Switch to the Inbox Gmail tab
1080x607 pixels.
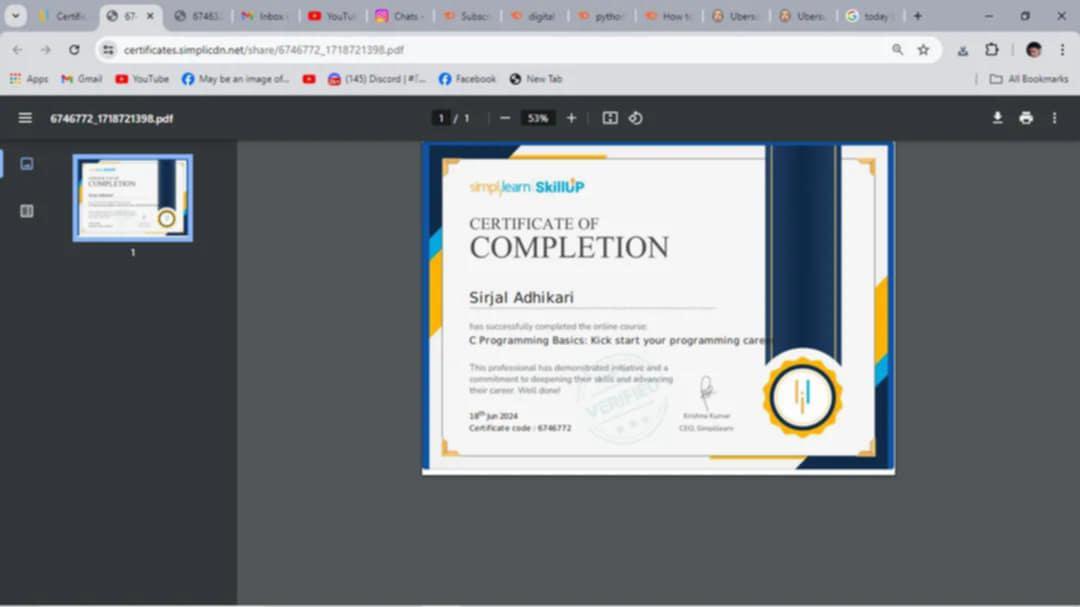coord(264,16)
